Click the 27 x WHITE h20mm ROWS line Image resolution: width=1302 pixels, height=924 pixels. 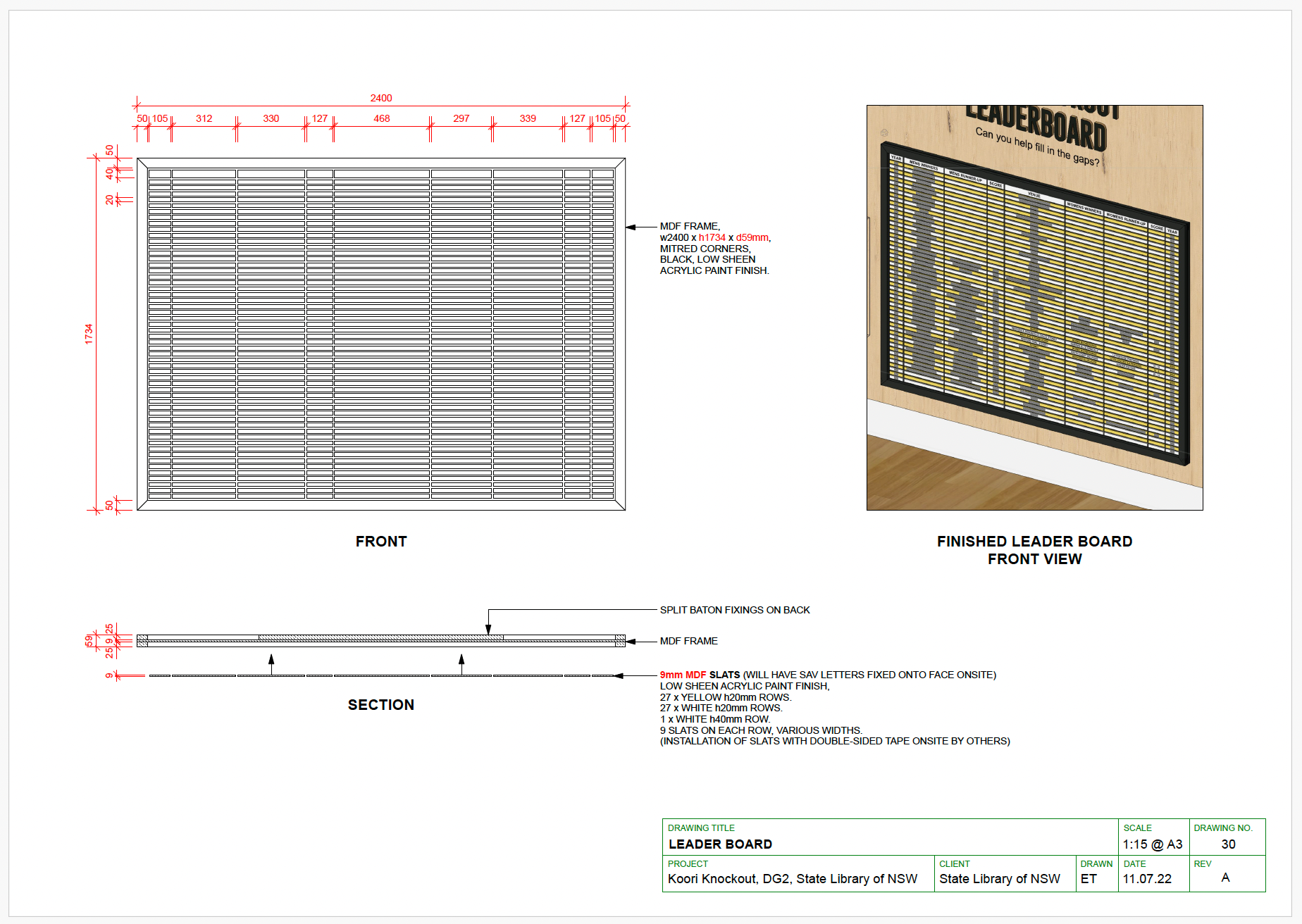point(721,708)
